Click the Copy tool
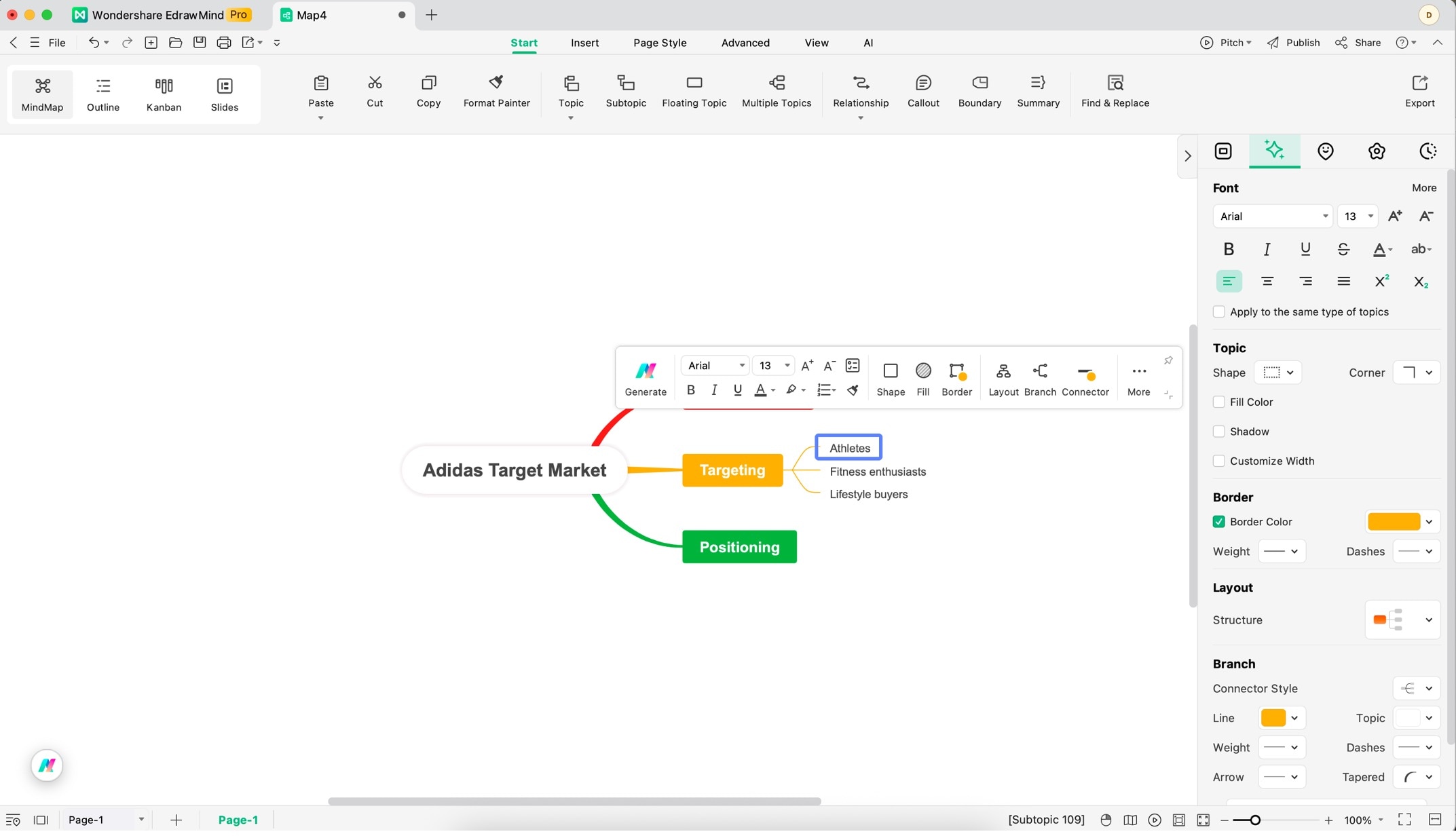 [x=428, y=92]
